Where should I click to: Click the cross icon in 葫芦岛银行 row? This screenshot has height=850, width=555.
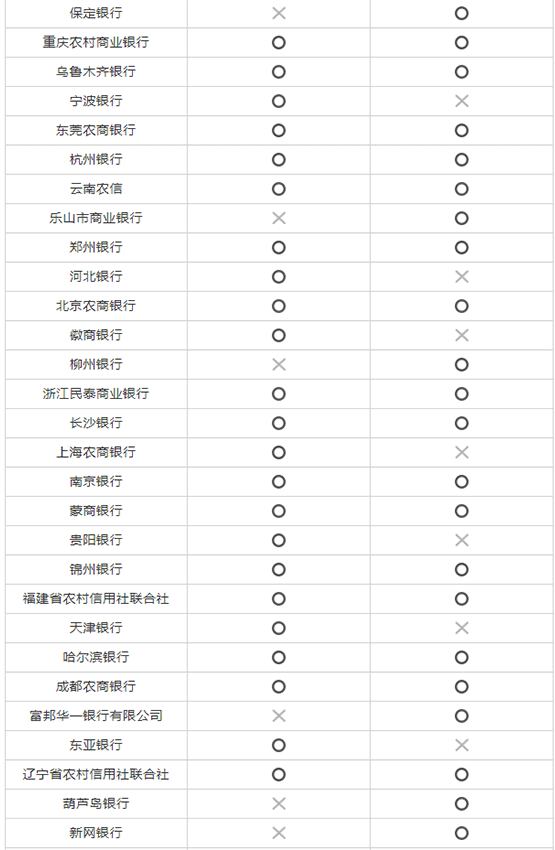(x=279, y=803)
